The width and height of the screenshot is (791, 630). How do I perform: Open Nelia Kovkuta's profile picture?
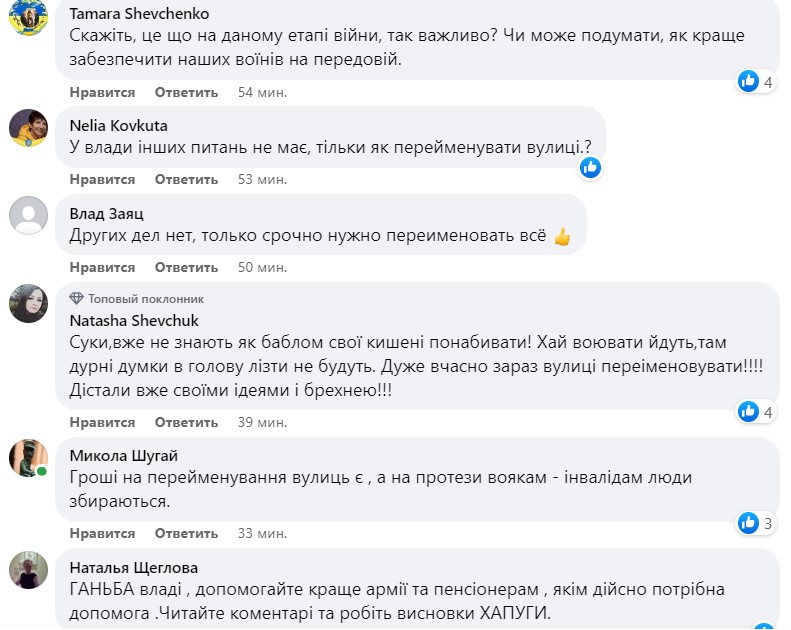click(28, 128)
